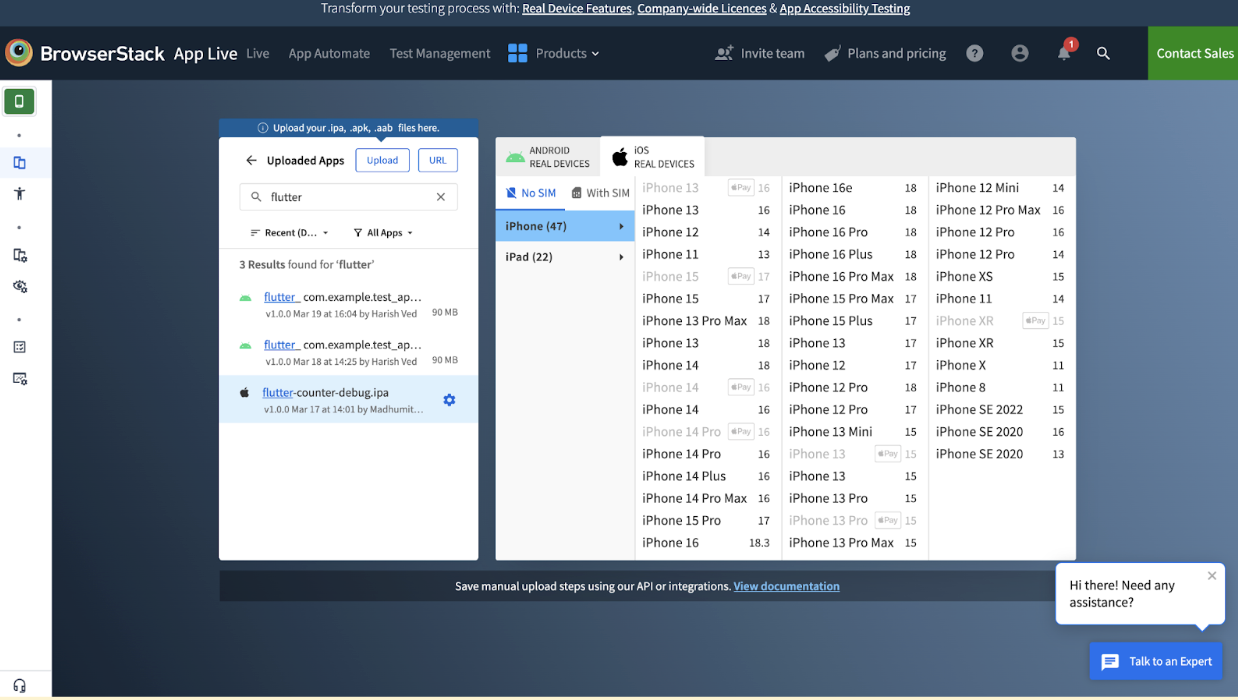
Task: Click Invite team
Action: pos(760,53)
